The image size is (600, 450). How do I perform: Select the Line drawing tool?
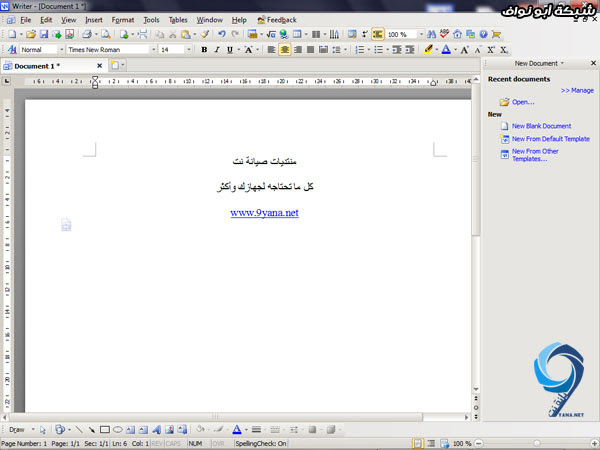tap(79, 430)
